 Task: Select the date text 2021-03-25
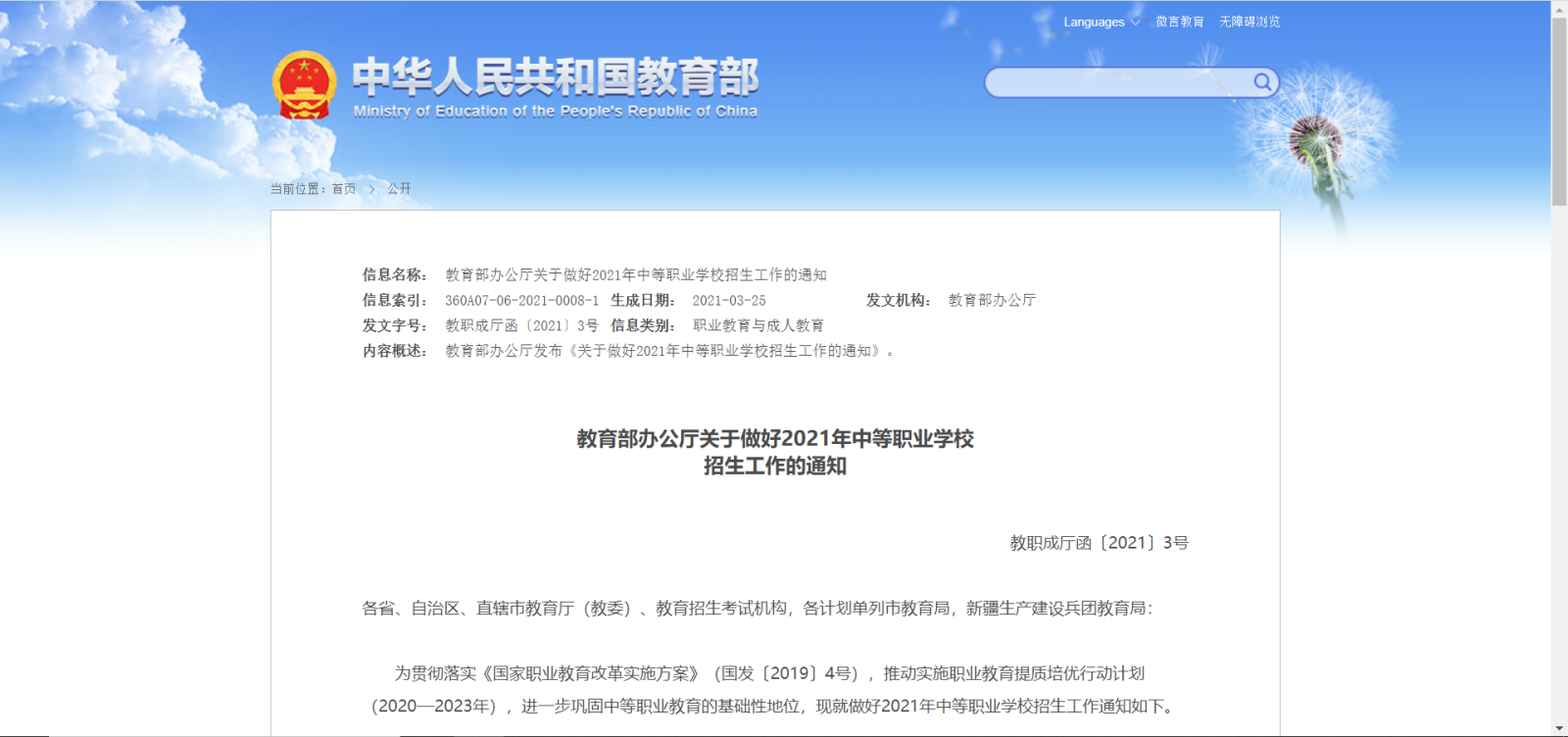pos(729,301)
